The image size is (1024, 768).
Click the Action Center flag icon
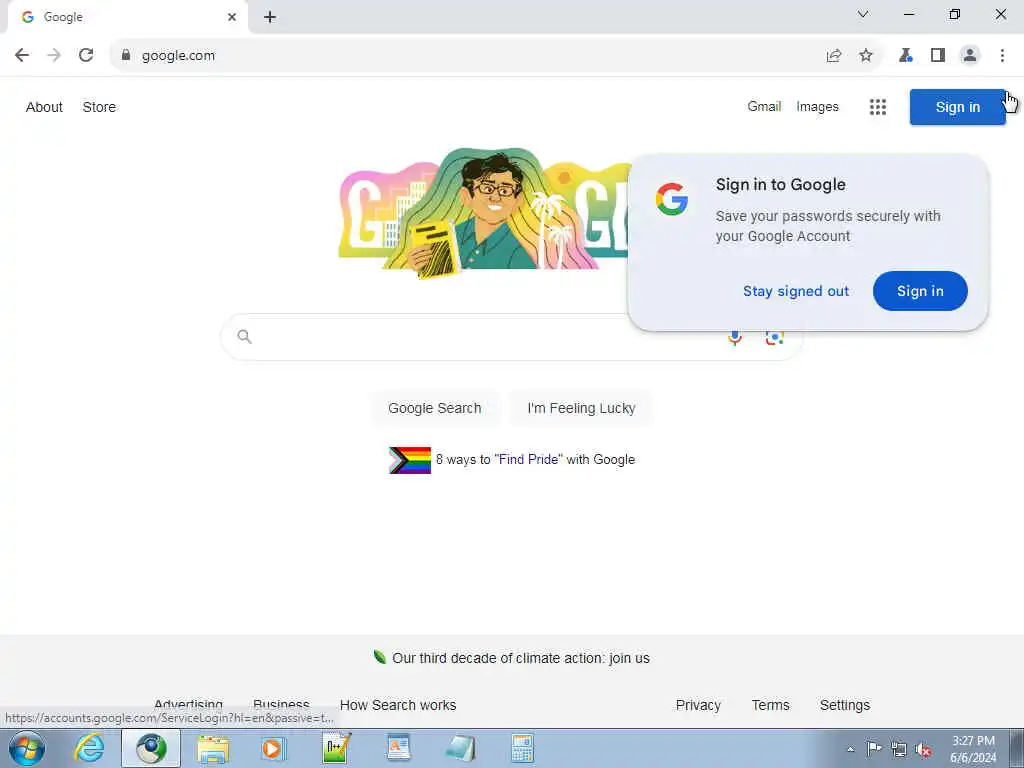pos(874,749)
